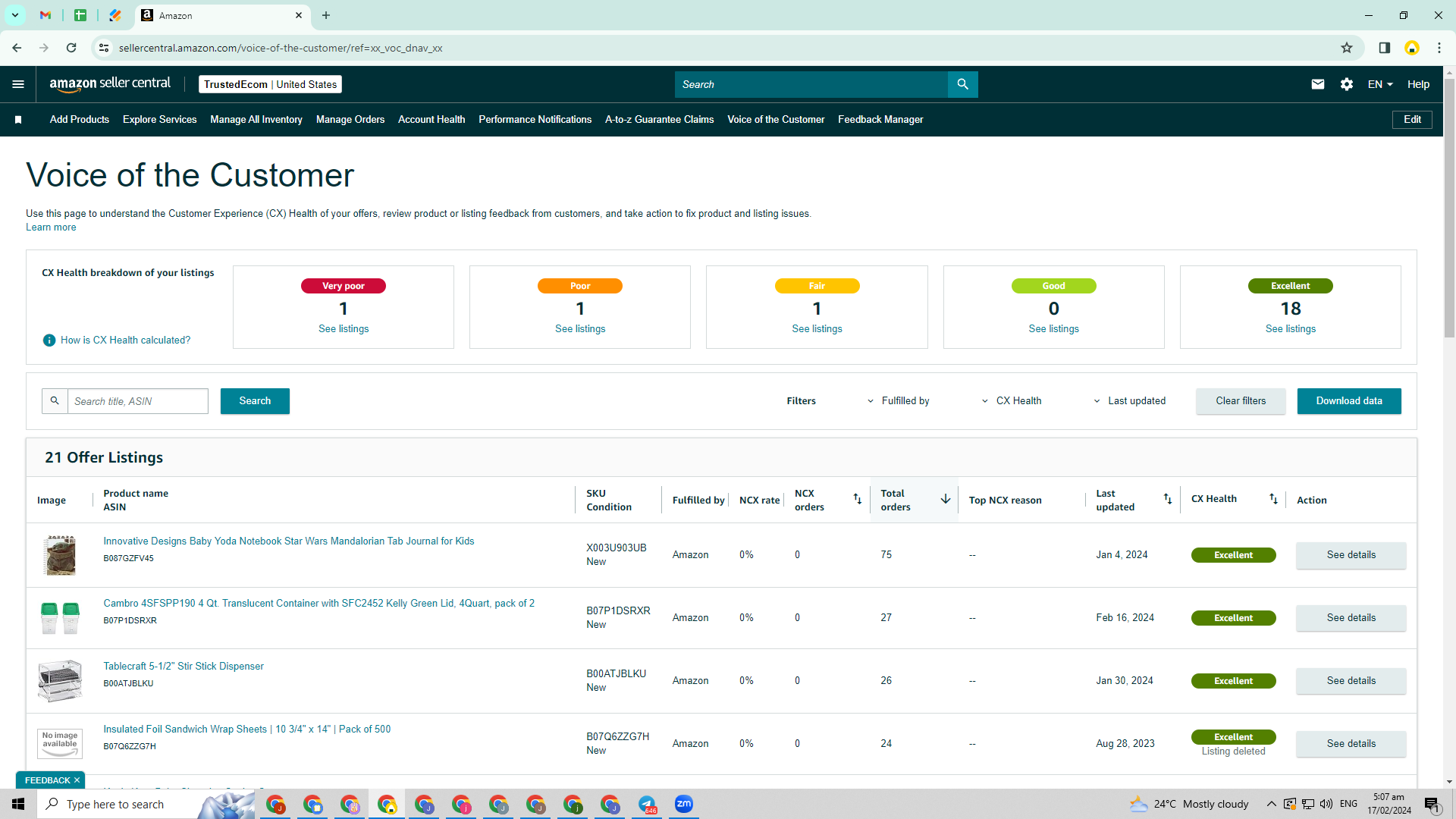Click the bookmark flag icon in nav bar
The image size is (1456, 819).
tap(18, 120)
